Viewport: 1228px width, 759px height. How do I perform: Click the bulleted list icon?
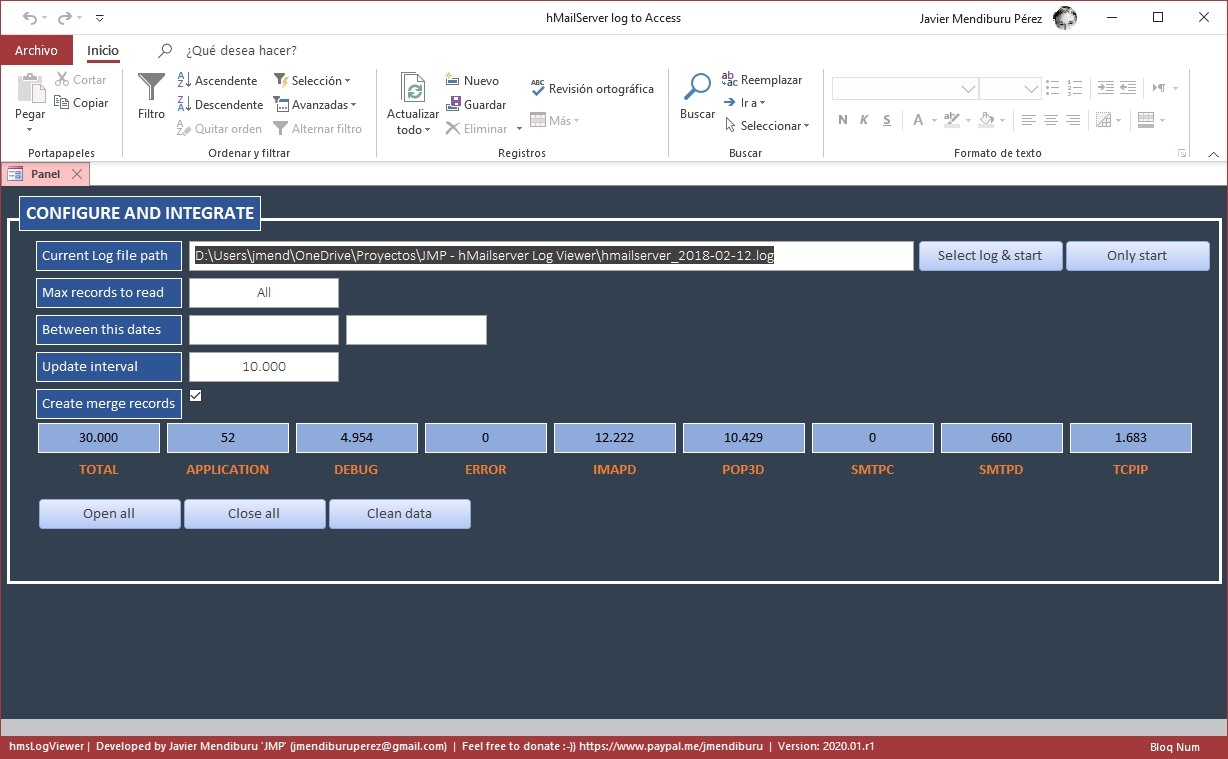point(1054,88)
